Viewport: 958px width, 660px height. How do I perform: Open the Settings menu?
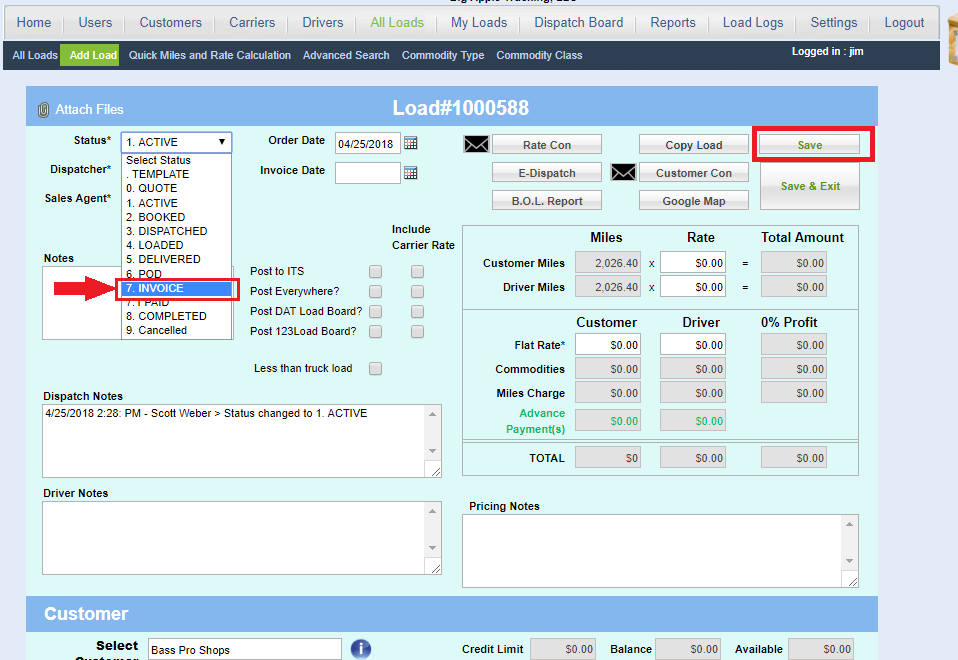(833, 23)
